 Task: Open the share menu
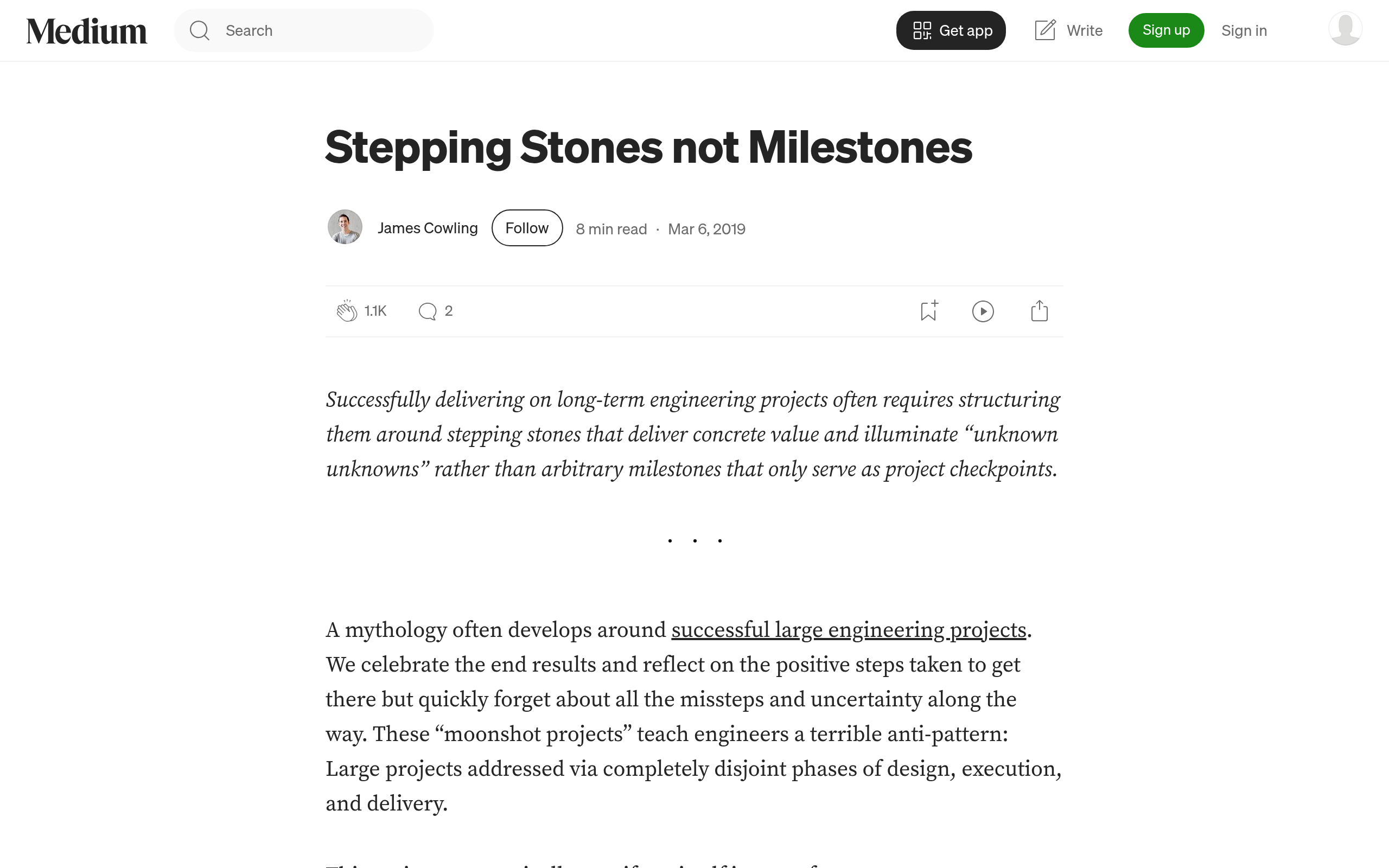[x=1039, y=311]
